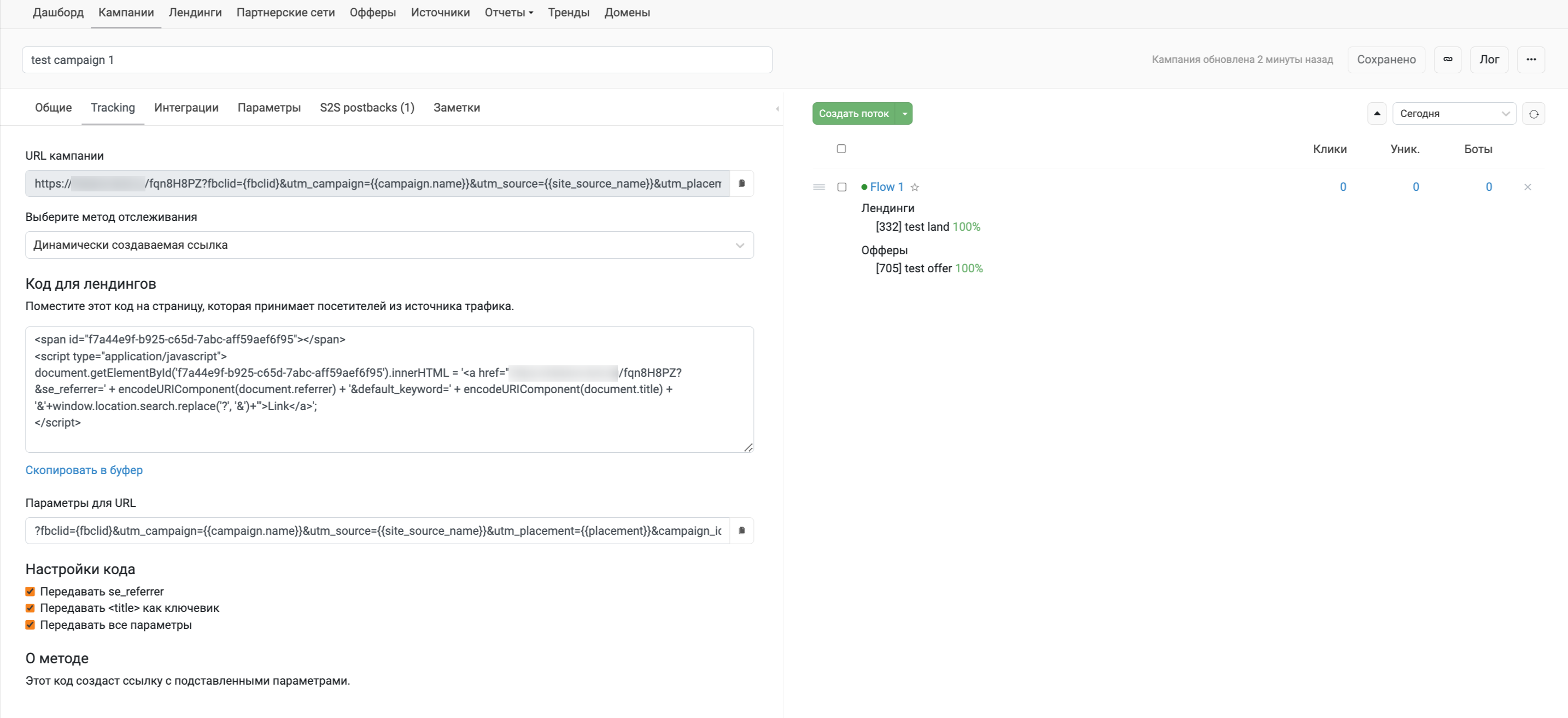Switch to the Общие tab

(x=53, y=108)
